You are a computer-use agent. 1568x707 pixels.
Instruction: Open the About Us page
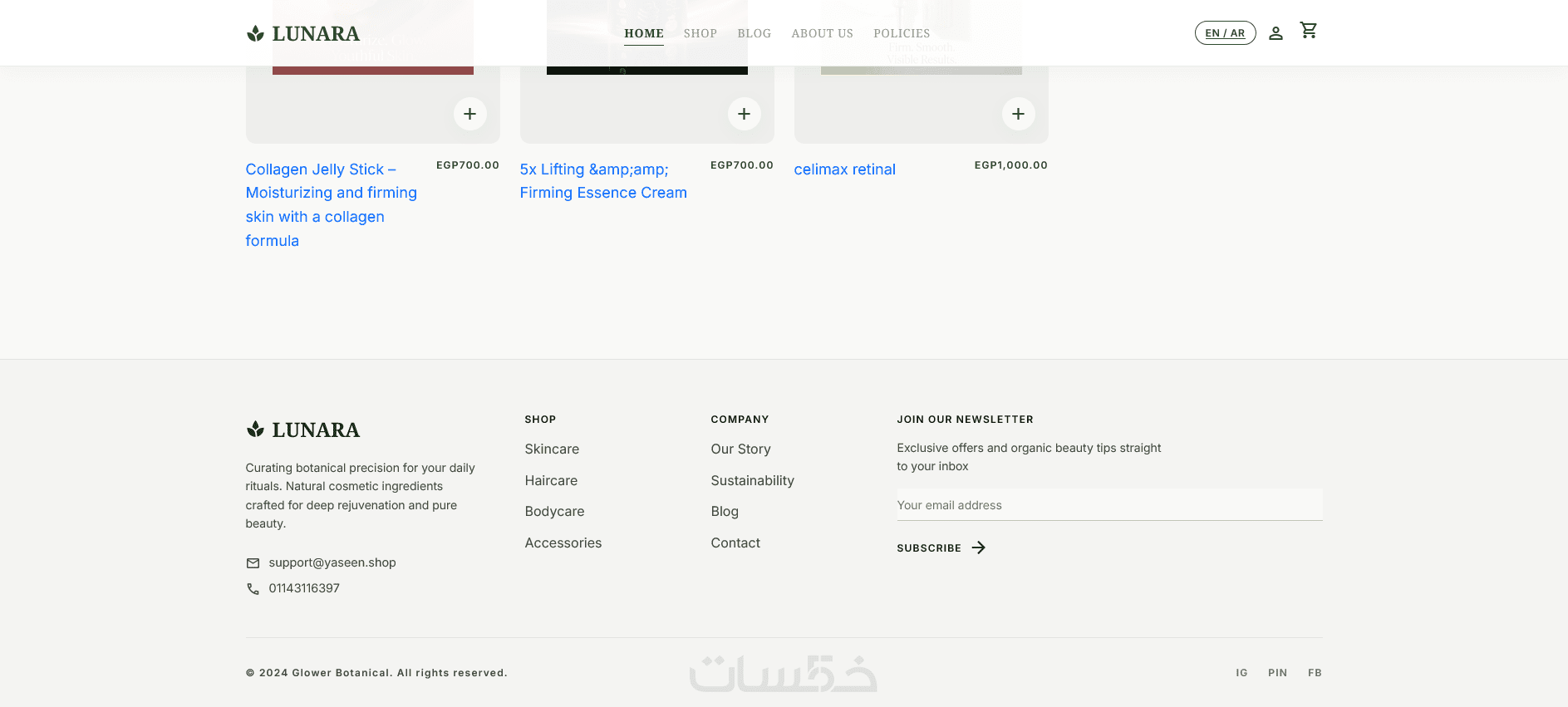822,33
